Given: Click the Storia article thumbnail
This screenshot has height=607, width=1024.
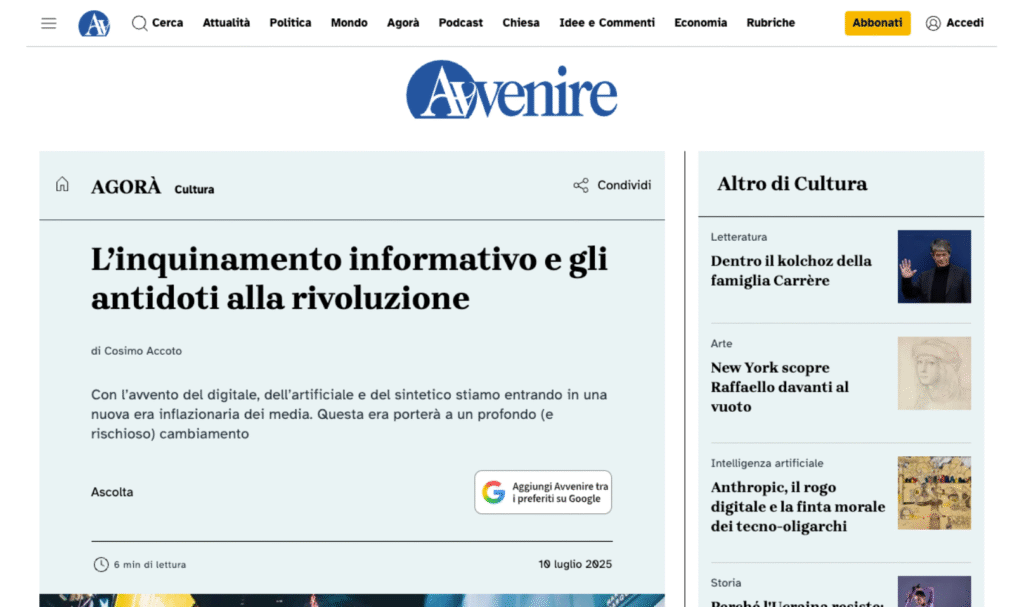Looking at the screenshot, I should [934, 591].
